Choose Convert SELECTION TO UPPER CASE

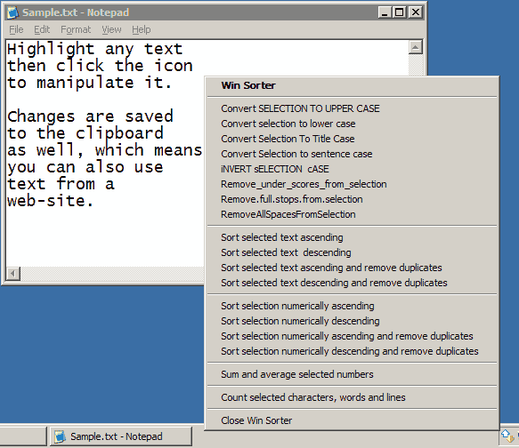click(x=352, y=108)
